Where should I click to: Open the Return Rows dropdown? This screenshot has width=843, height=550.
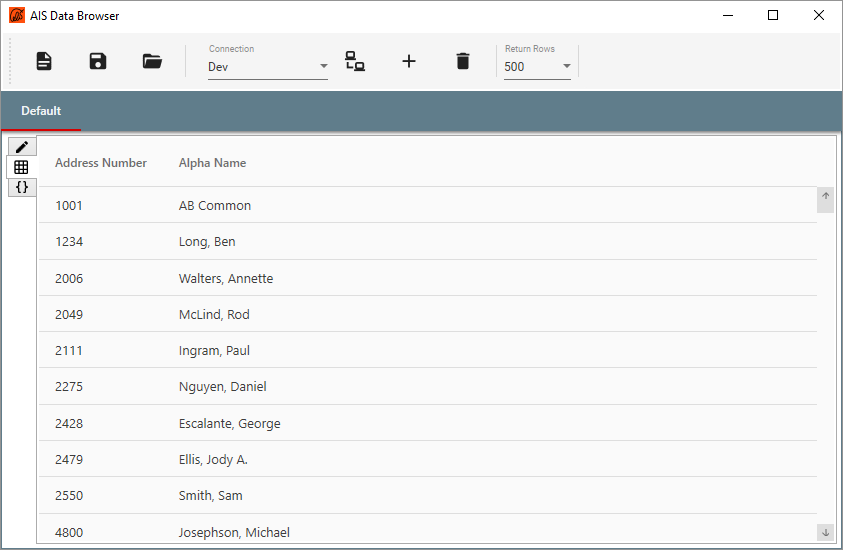pos(537,67)
